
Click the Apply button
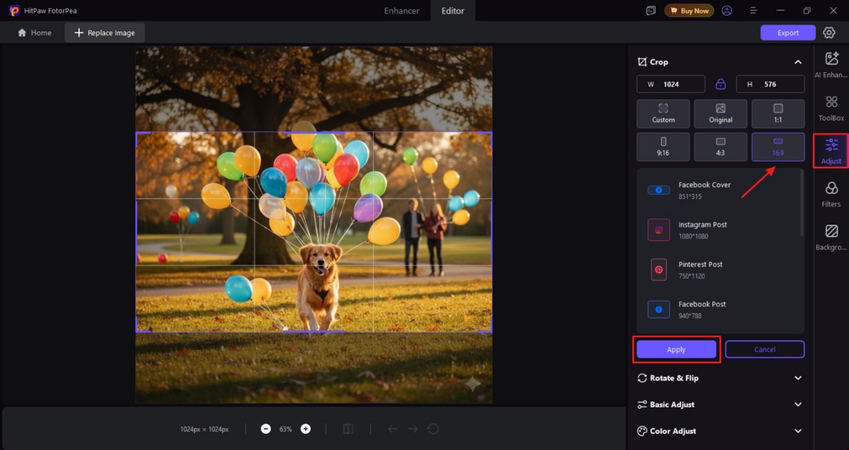(676, 349)
